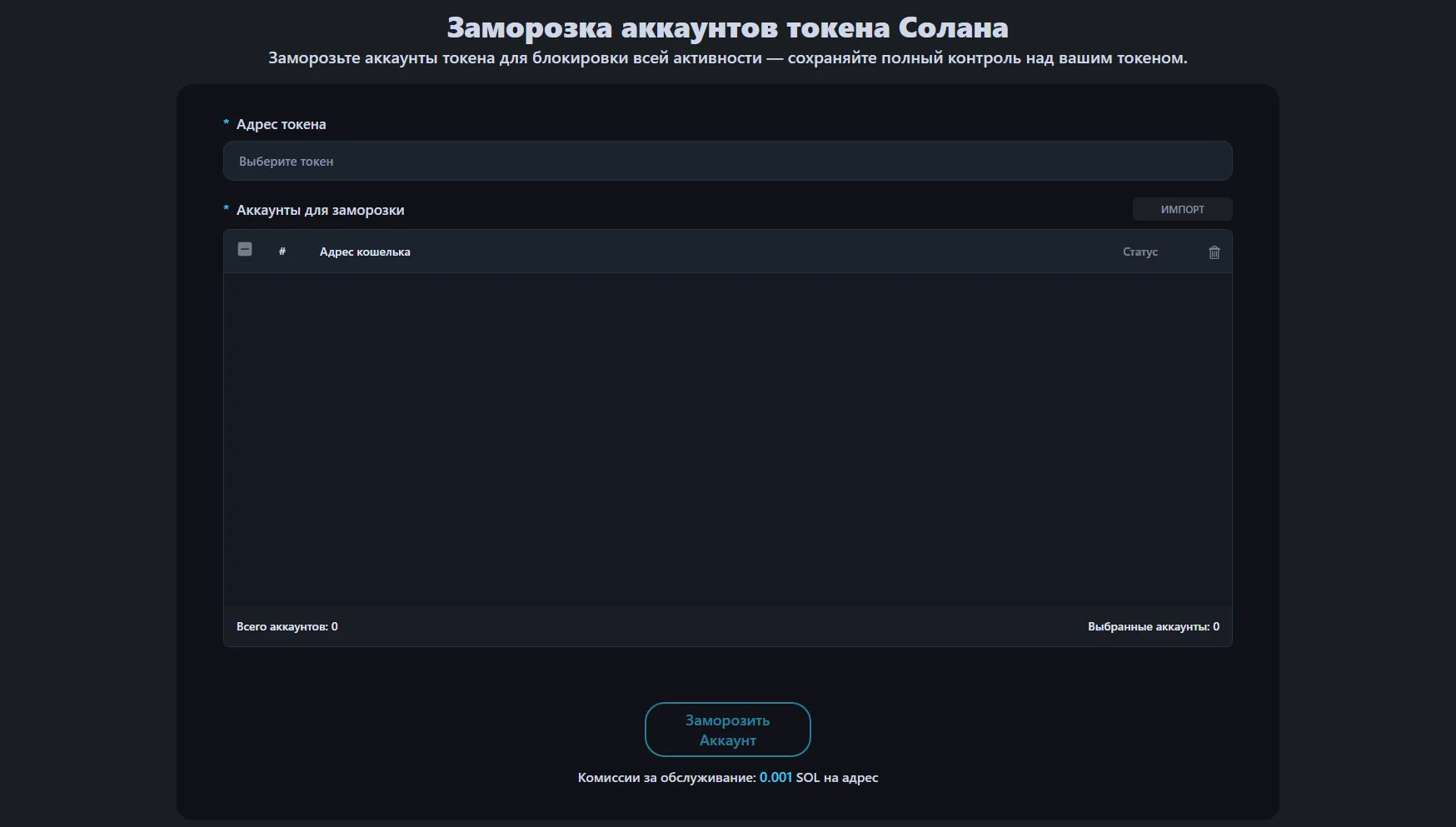
Task: Click the asterisk beside 'Аккаунты для заморозки'
Action: (226, 210)
